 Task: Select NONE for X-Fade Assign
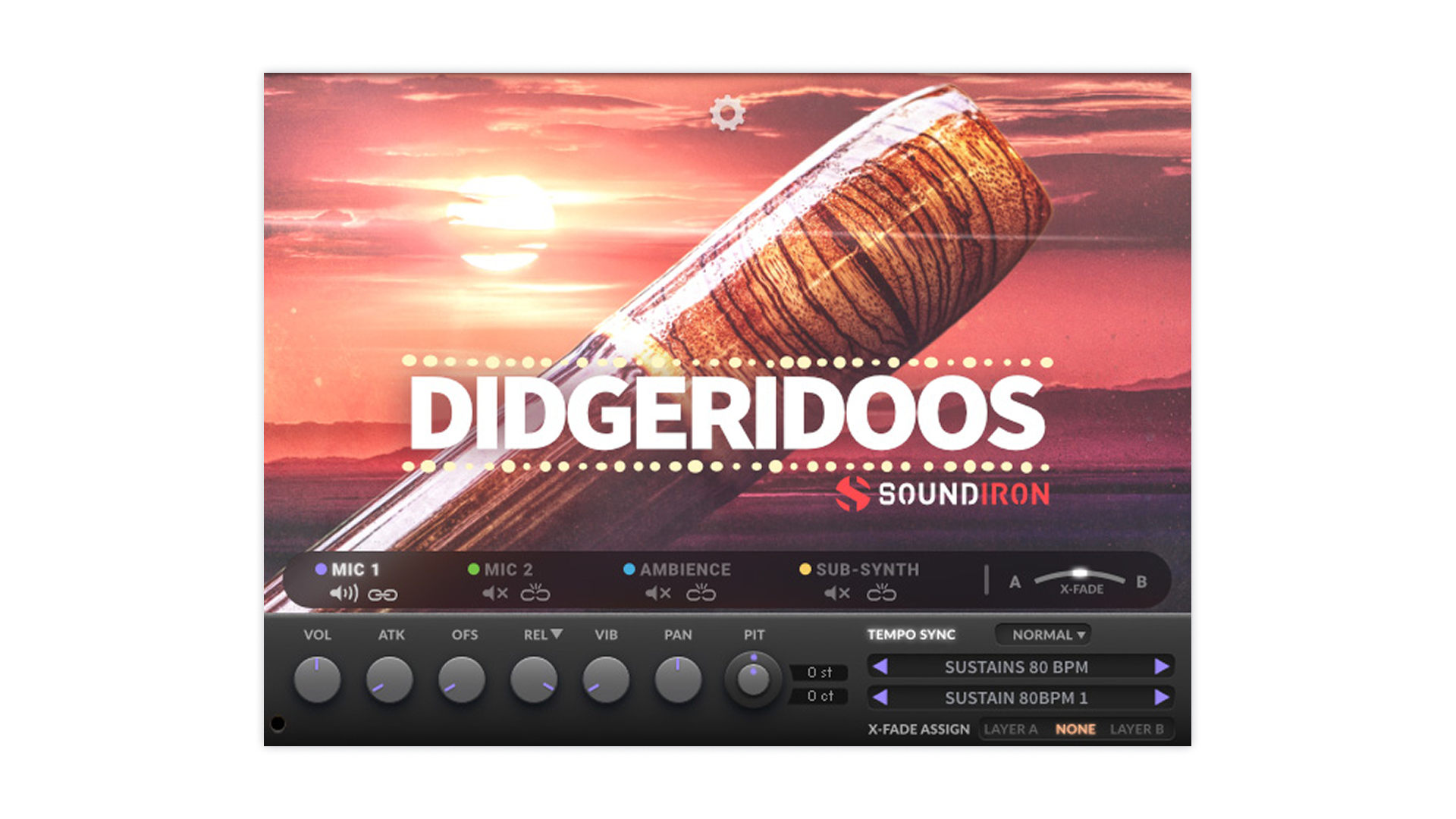coord(1075,729)
